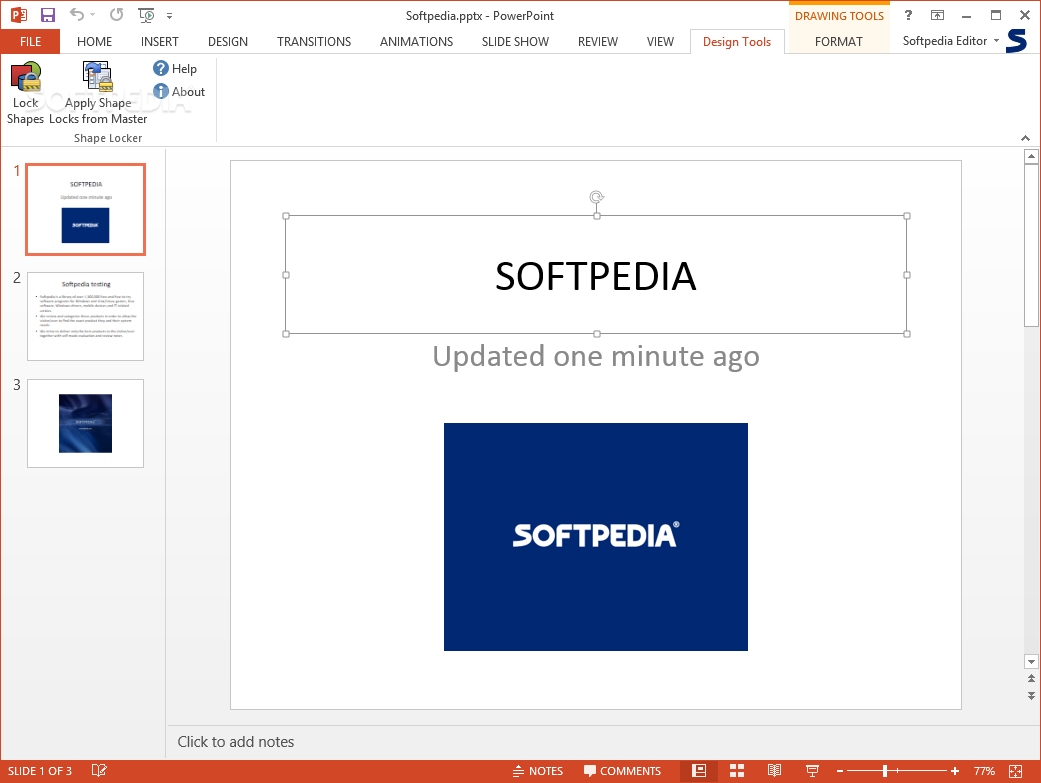This screenshot has height=783, width=1041.
Task: Open the About info item
Action: 179,92
